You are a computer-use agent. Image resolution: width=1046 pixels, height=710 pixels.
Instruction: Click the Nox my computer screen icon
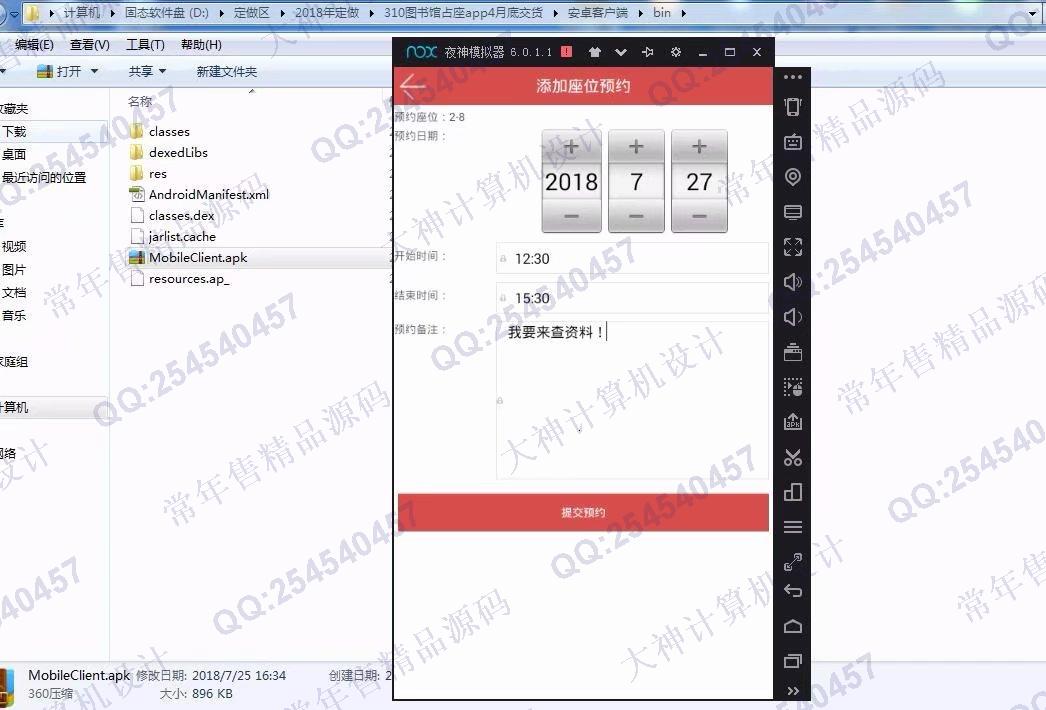[x=793, y=212]
